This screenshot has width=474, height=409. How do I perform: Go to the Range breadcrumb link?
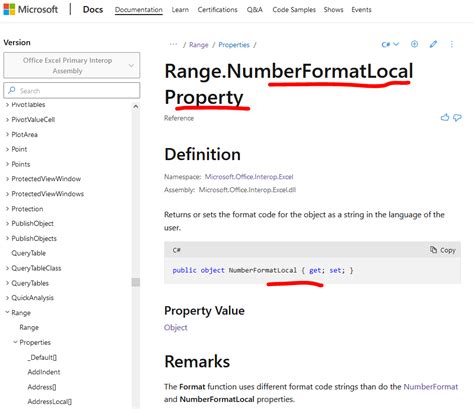[199, 45]
